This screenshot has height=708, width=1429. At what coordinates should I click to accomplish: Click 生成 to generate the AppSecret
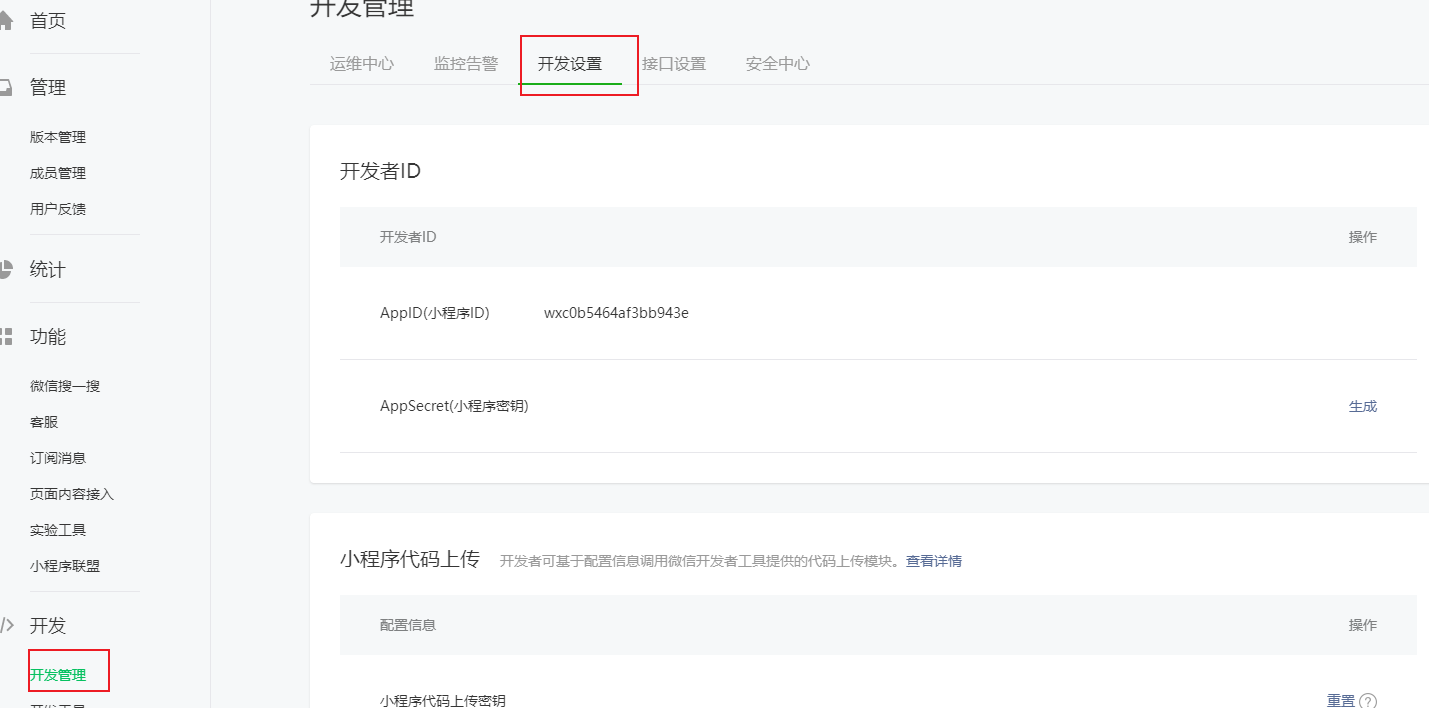[x=1363, y=406]
